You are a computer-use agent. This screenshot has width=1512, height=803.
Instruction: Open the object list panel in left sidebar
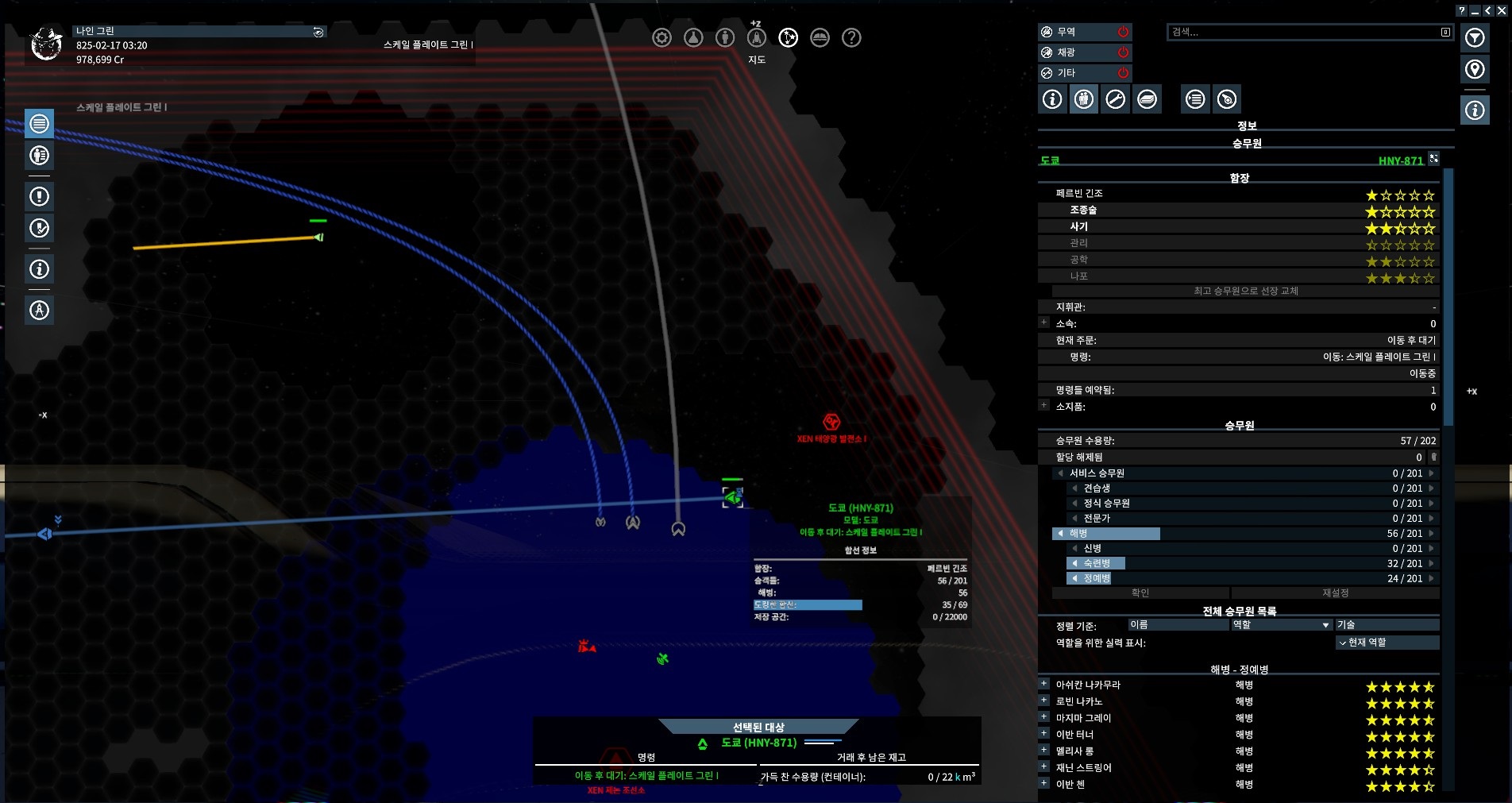click(x=39, y=123)
